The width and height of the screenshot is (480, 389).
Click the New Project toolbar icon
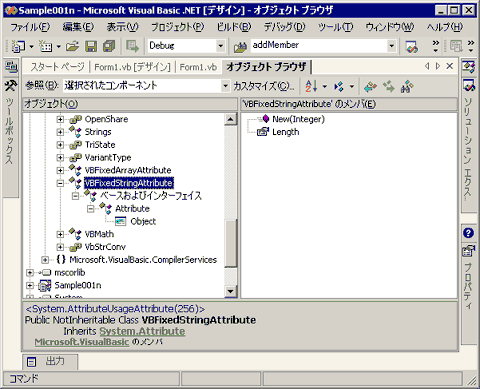(18, 46)
